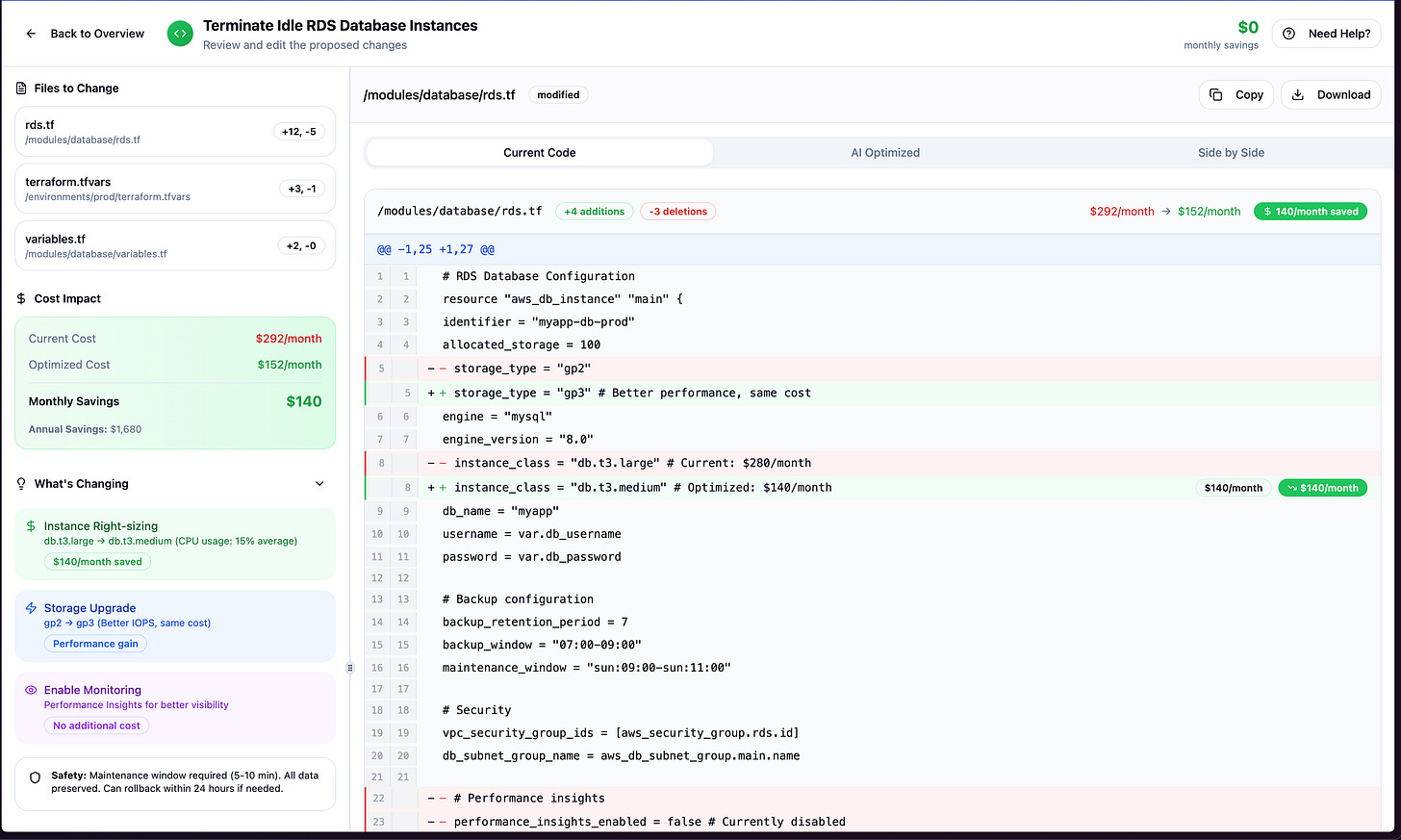This screenshot has height=840, width=1401.
Task: Switch to the Current Code tab
Action: (x=539, y=153)
